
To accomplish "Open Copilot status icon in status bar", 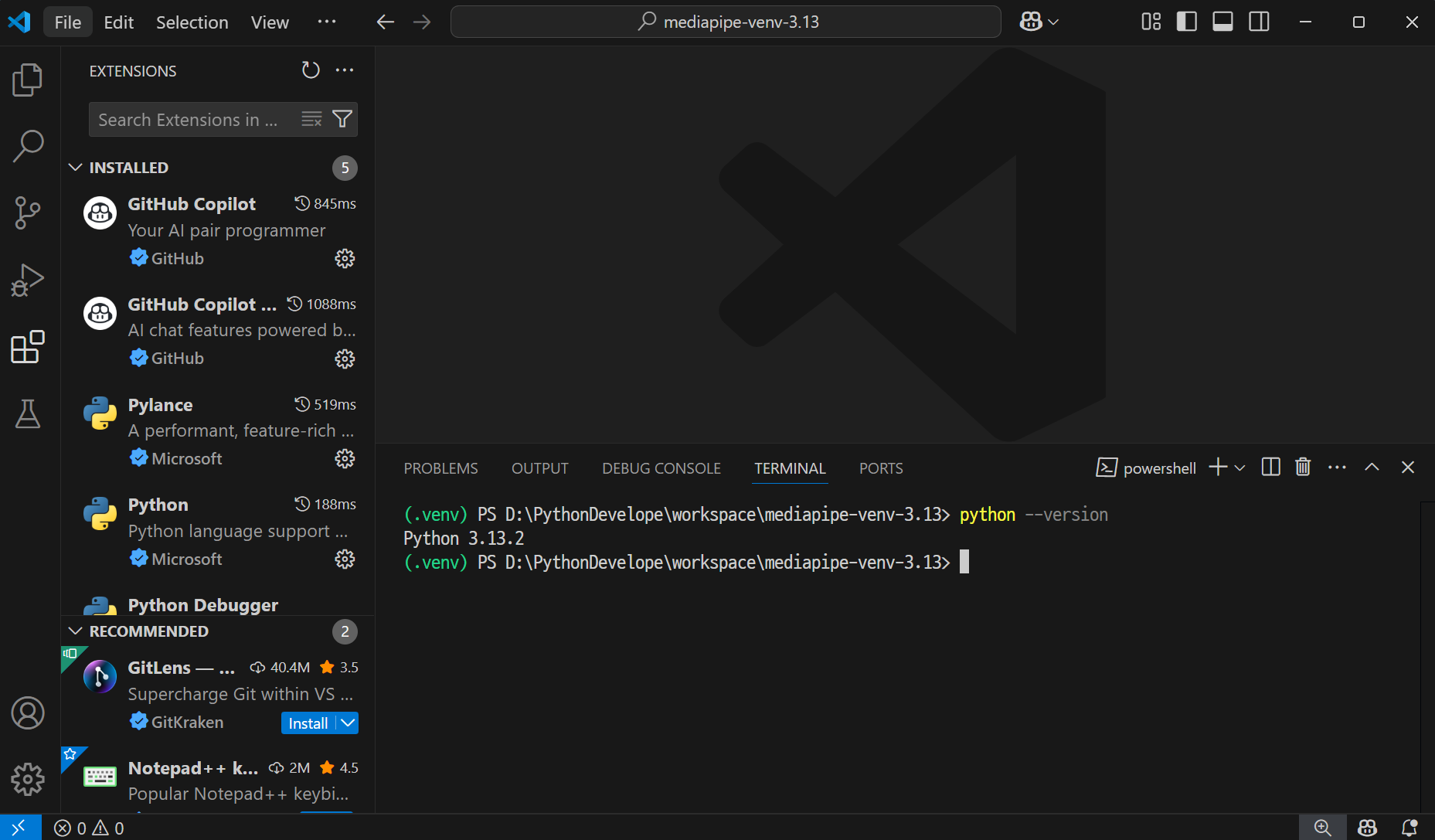I will click(1367, 827).
